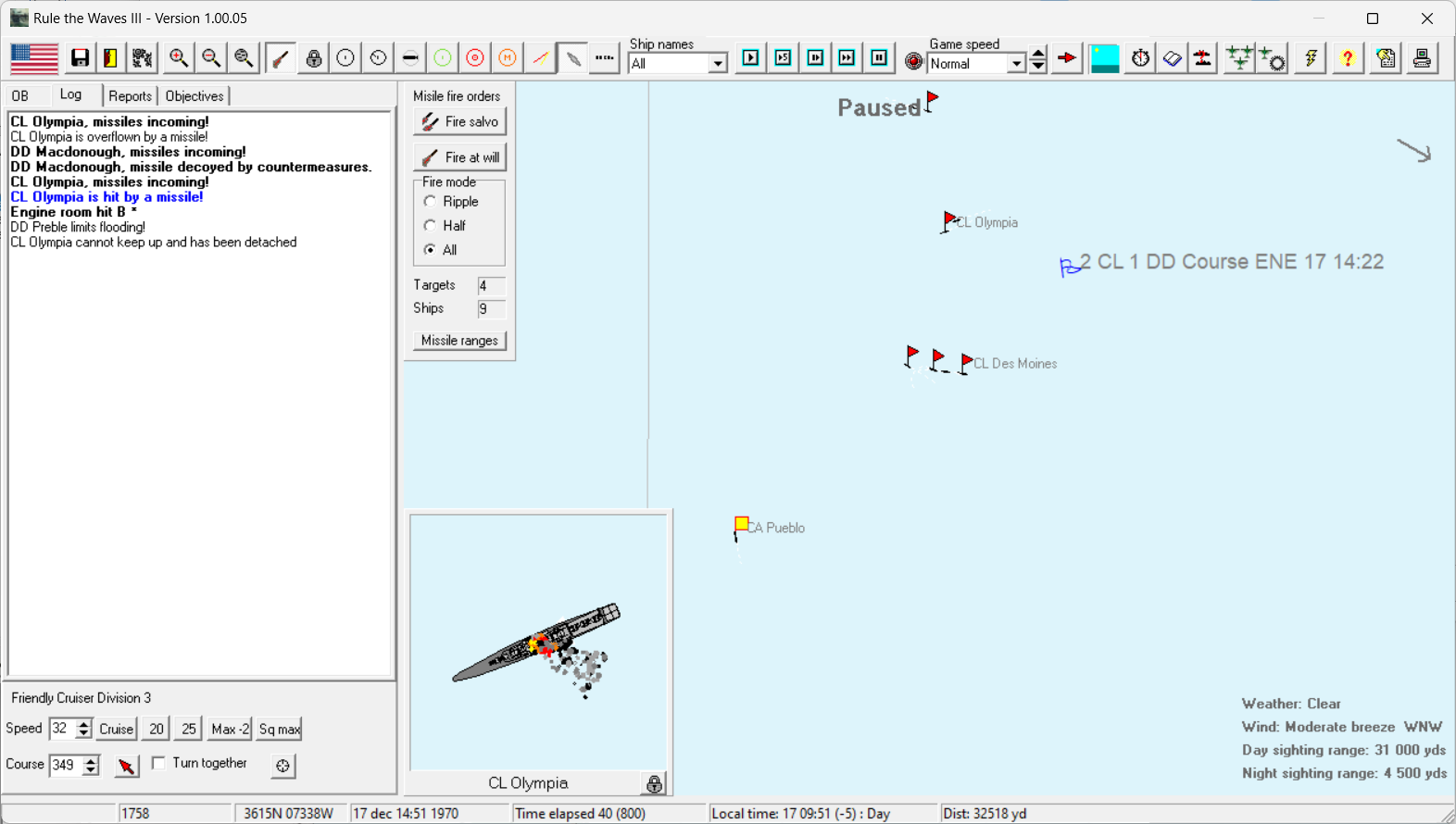Click the Course input field
Screen dimensions: 1456x824
(65, 765)
